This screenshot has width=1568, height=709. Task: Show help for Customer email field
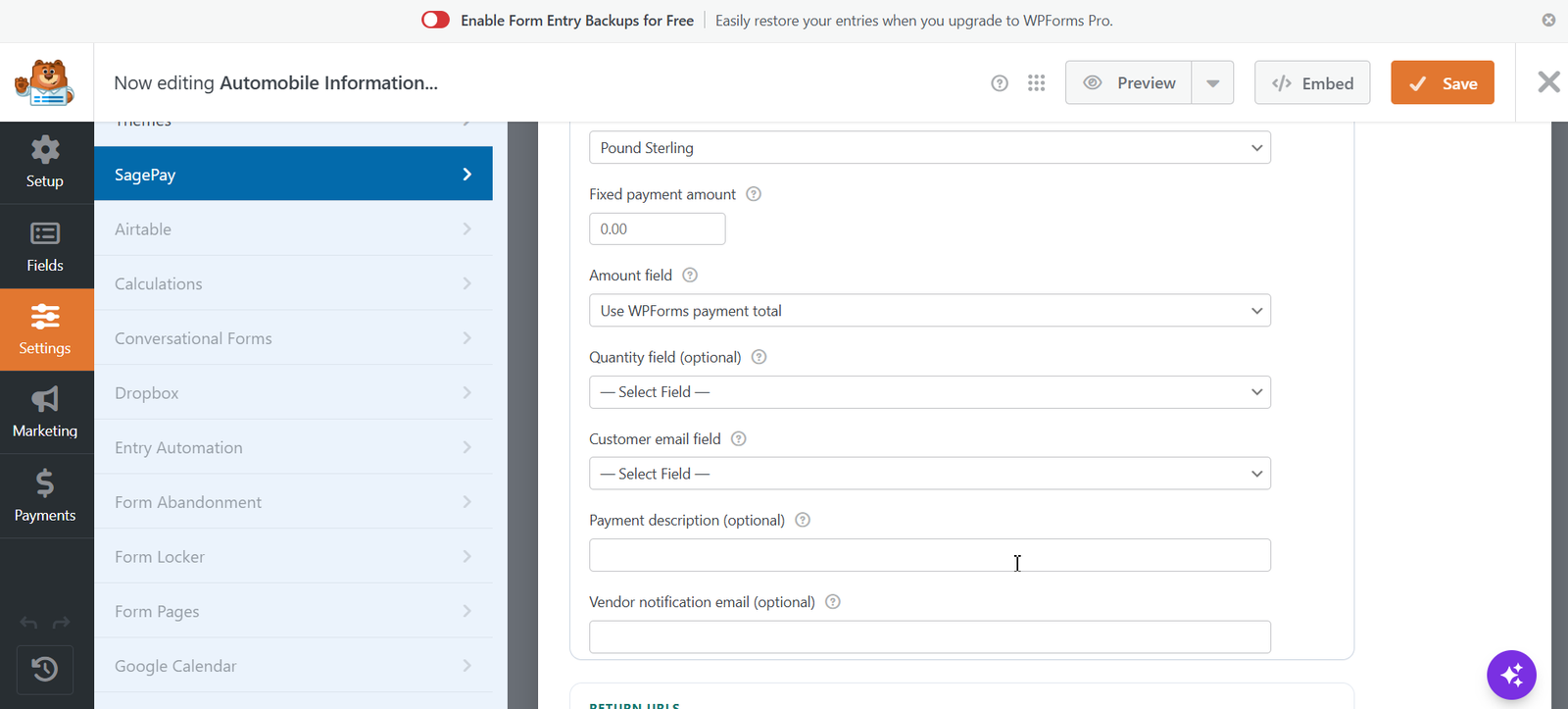point(739,438)
